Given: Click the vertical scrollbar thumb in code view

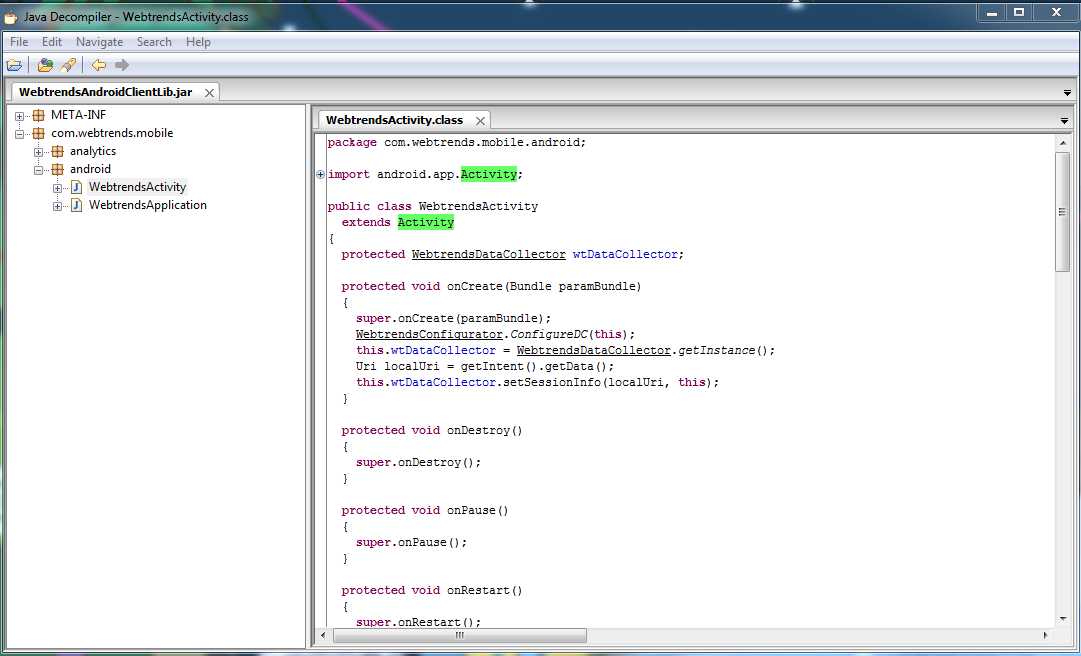Looking at the screenshot, I should tap(1062, 212).
